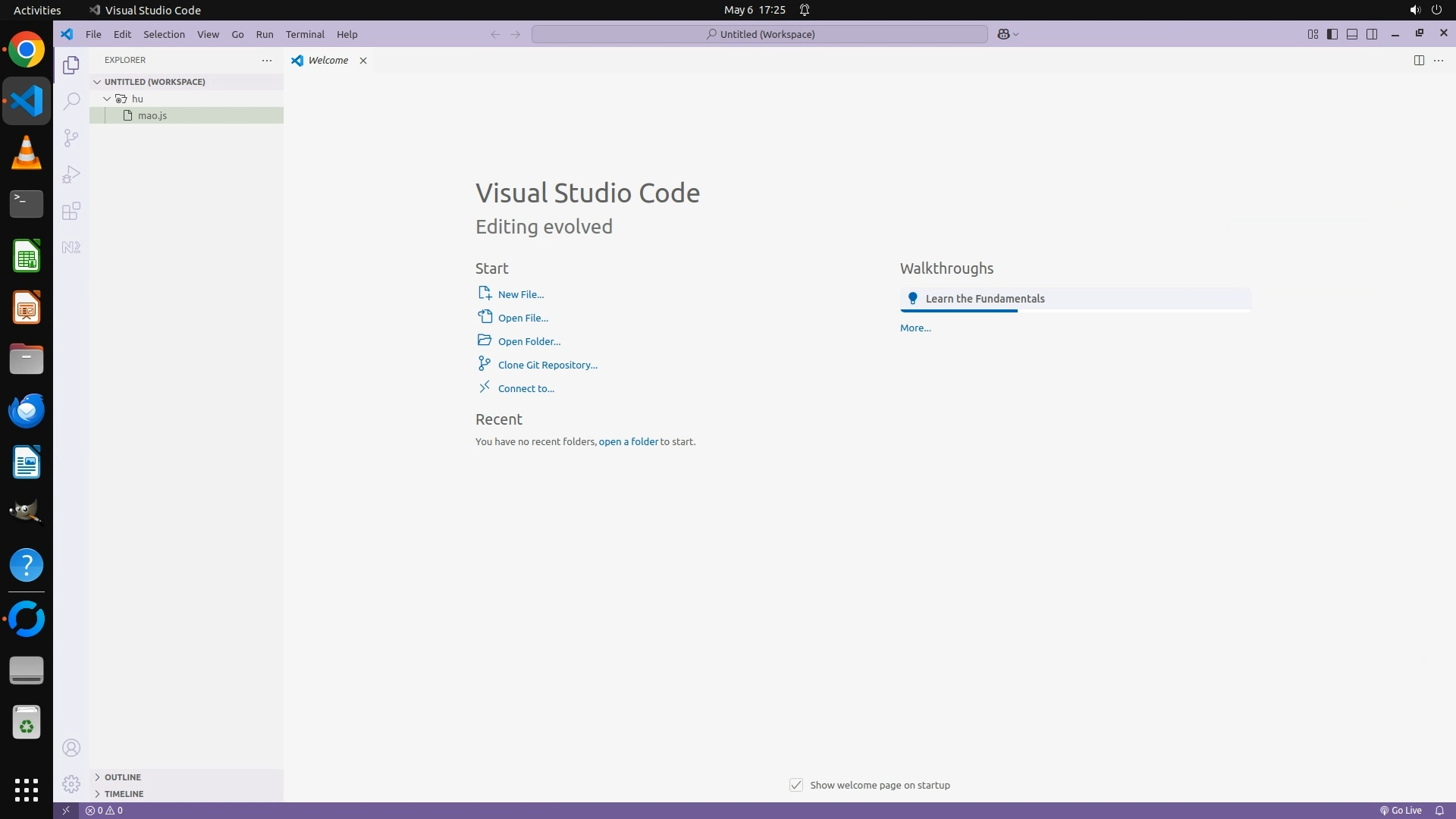Image resolution: width=1456 pixels, height=819 pixels.
Task: Open the Source Control view
Action: [71, 137]
